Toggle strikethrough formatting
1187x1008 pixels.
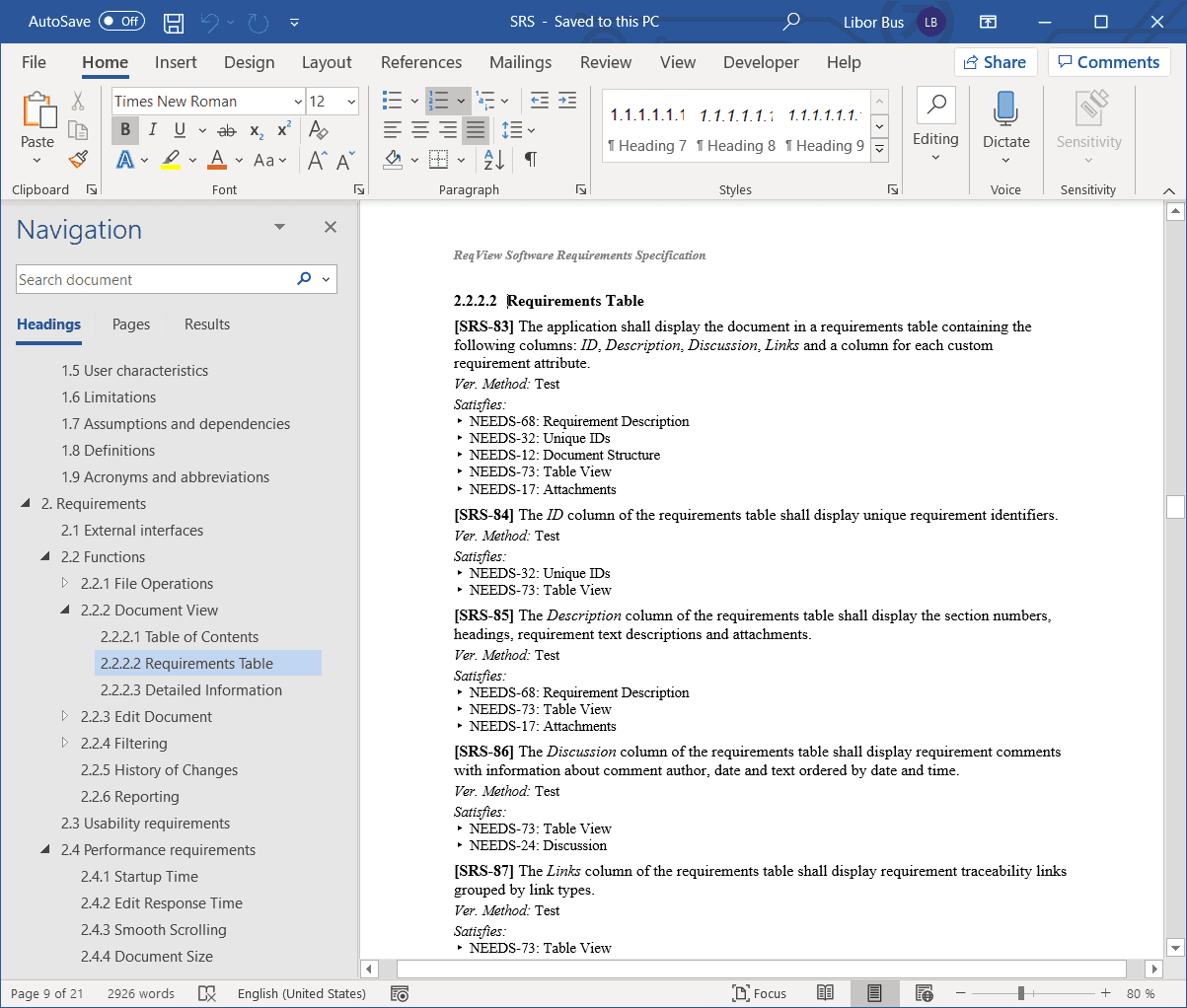(226, 130)
